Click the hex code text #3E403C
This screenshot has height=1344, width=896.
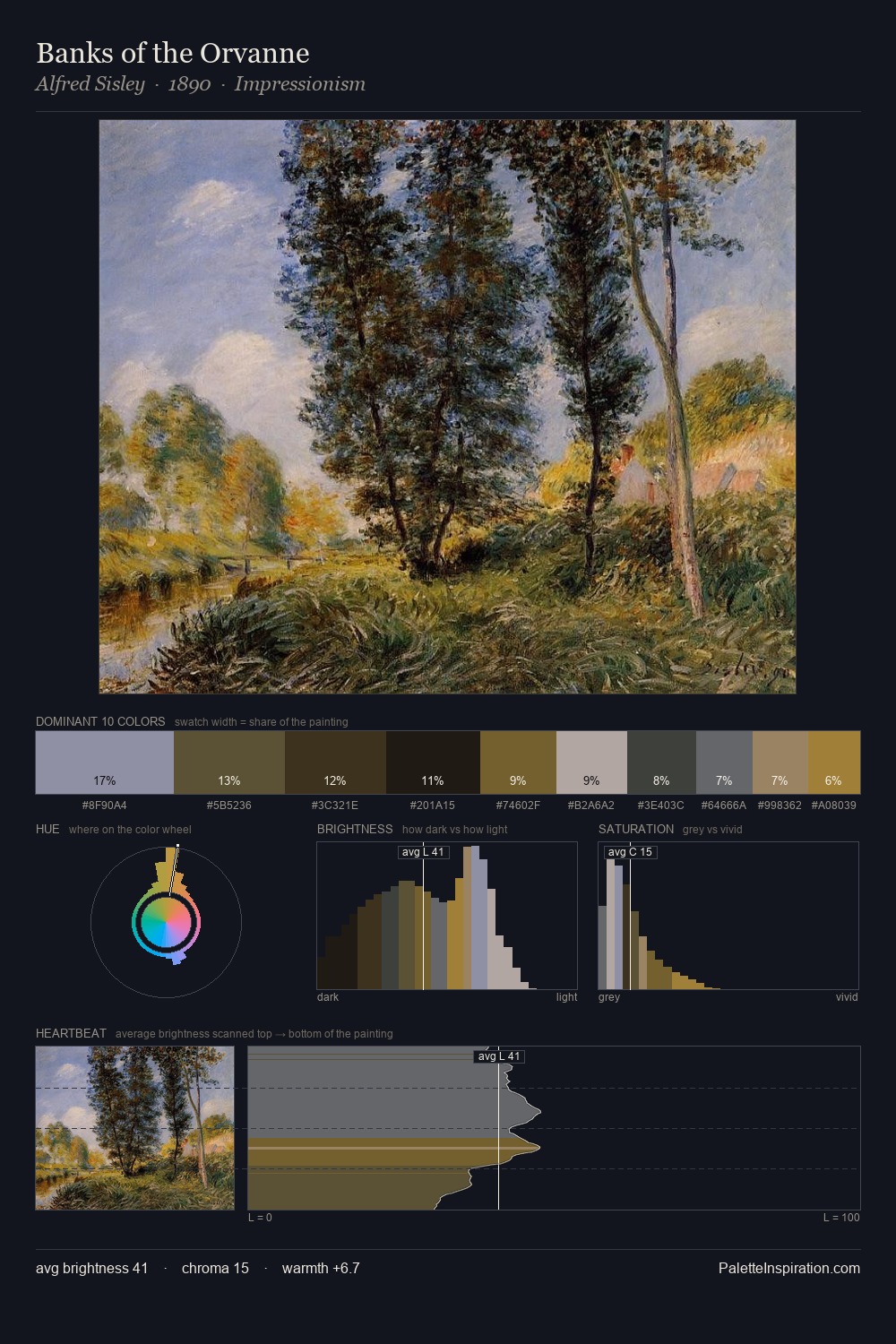(x=661, y=806)
